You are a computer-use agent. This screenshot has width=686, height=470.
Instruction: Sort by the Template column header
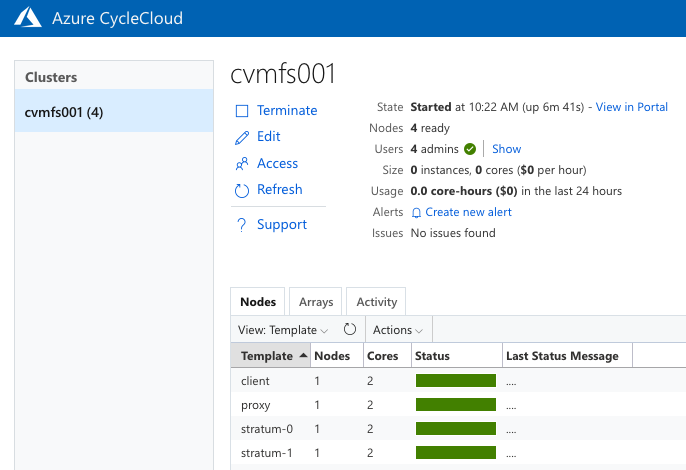click(269, 356)
